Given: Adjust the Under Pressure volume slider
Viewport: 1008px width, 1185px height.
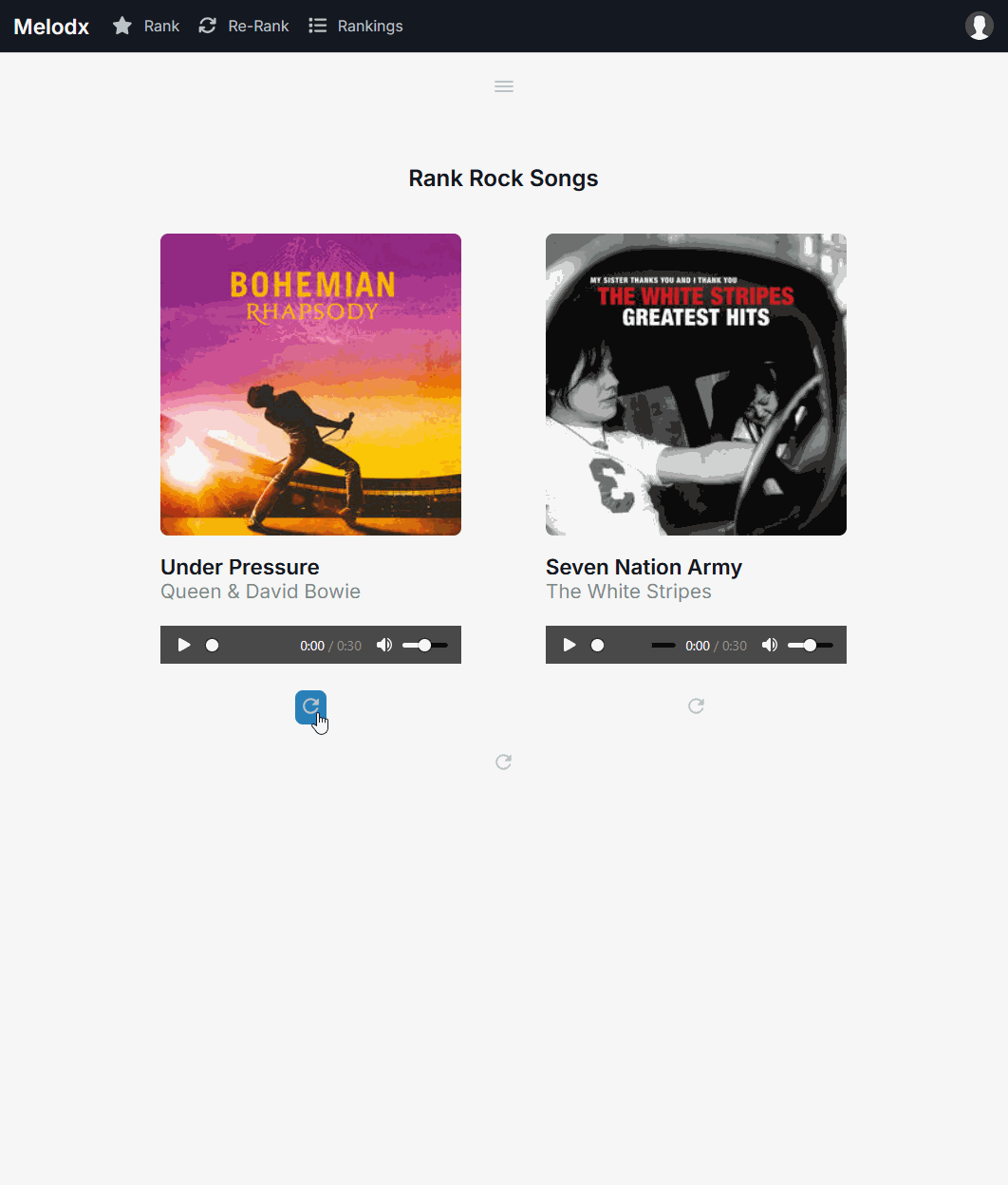Looking at the screenshot, I should pos(425,645).
